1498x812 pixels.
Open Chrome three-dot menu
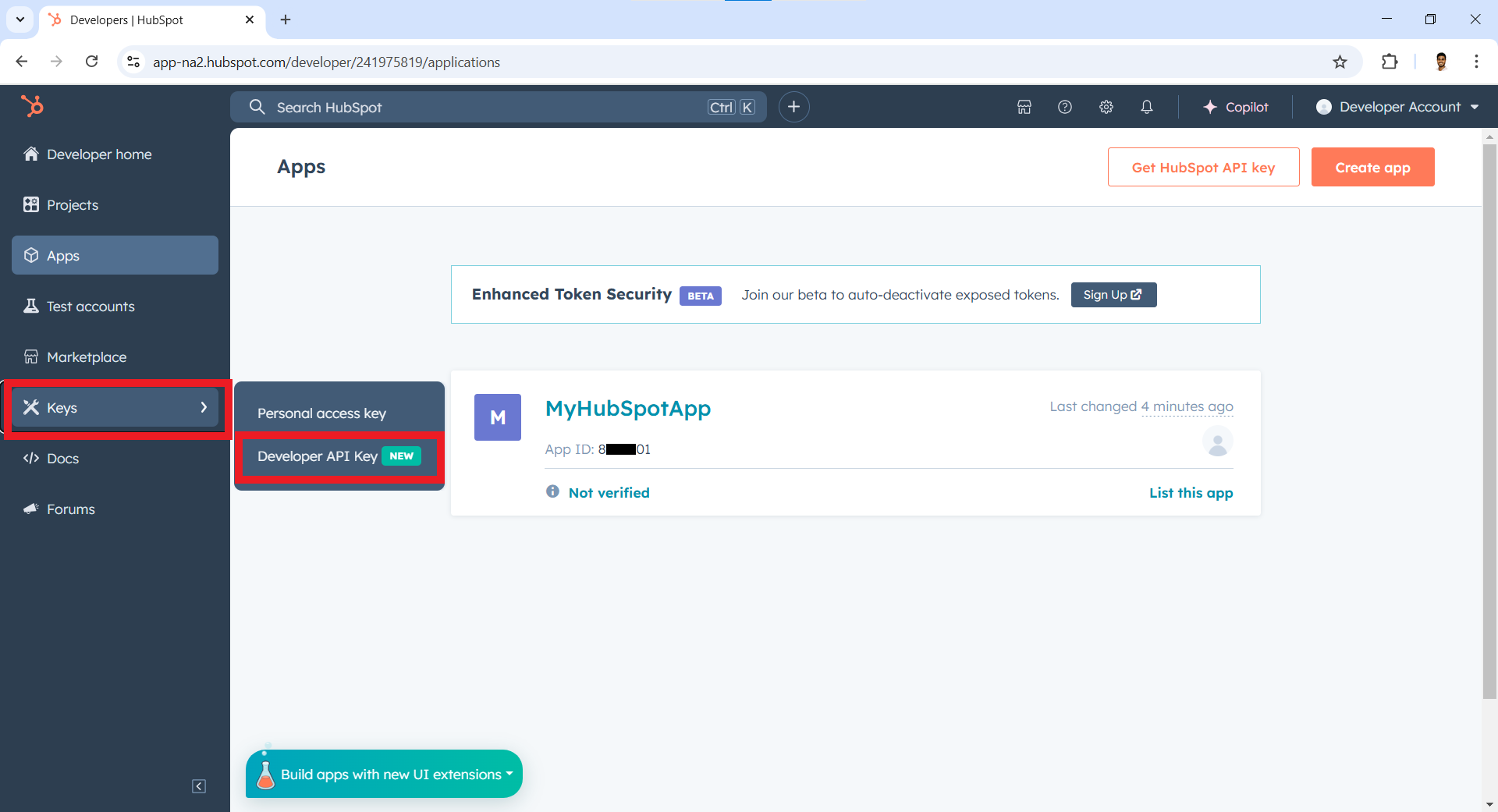coord(1476,62)
